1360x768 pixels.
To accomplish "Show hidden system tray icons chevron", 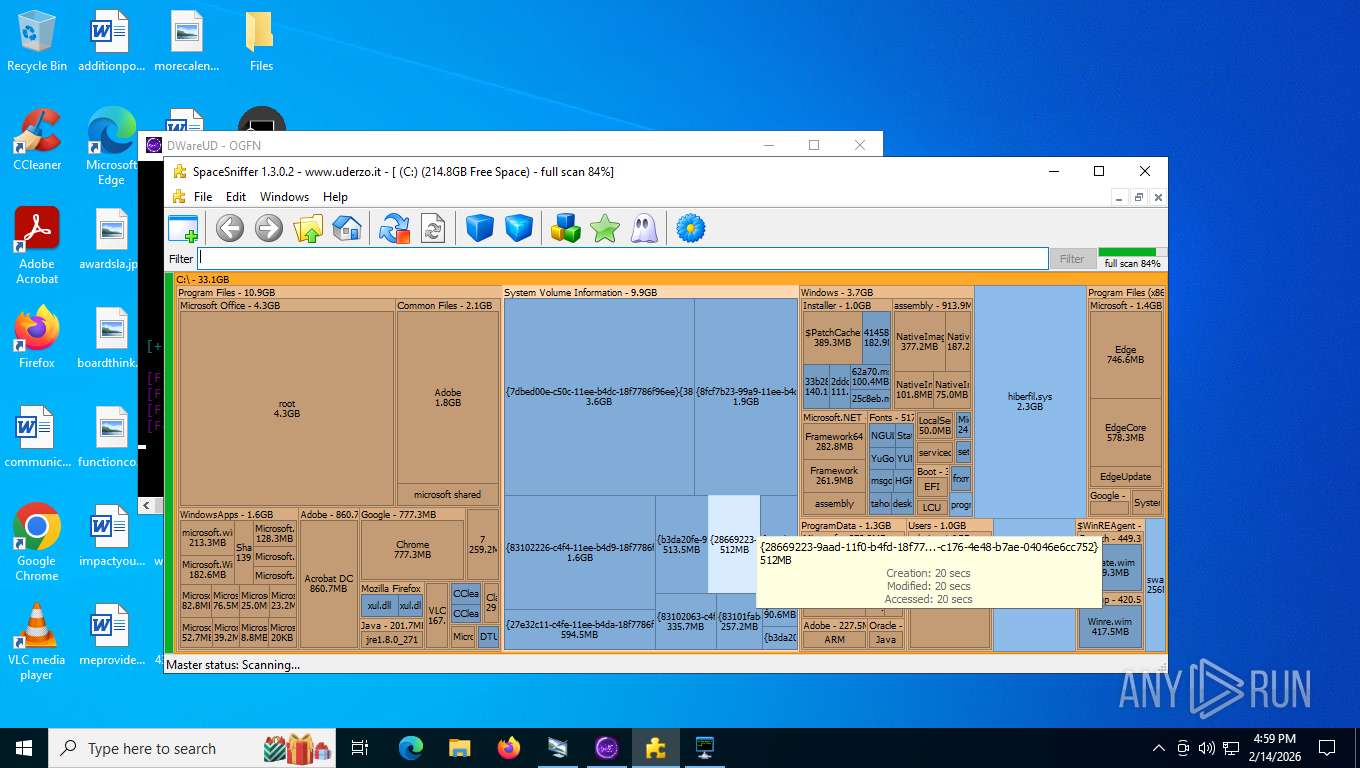I will (x=1159, y=748).
